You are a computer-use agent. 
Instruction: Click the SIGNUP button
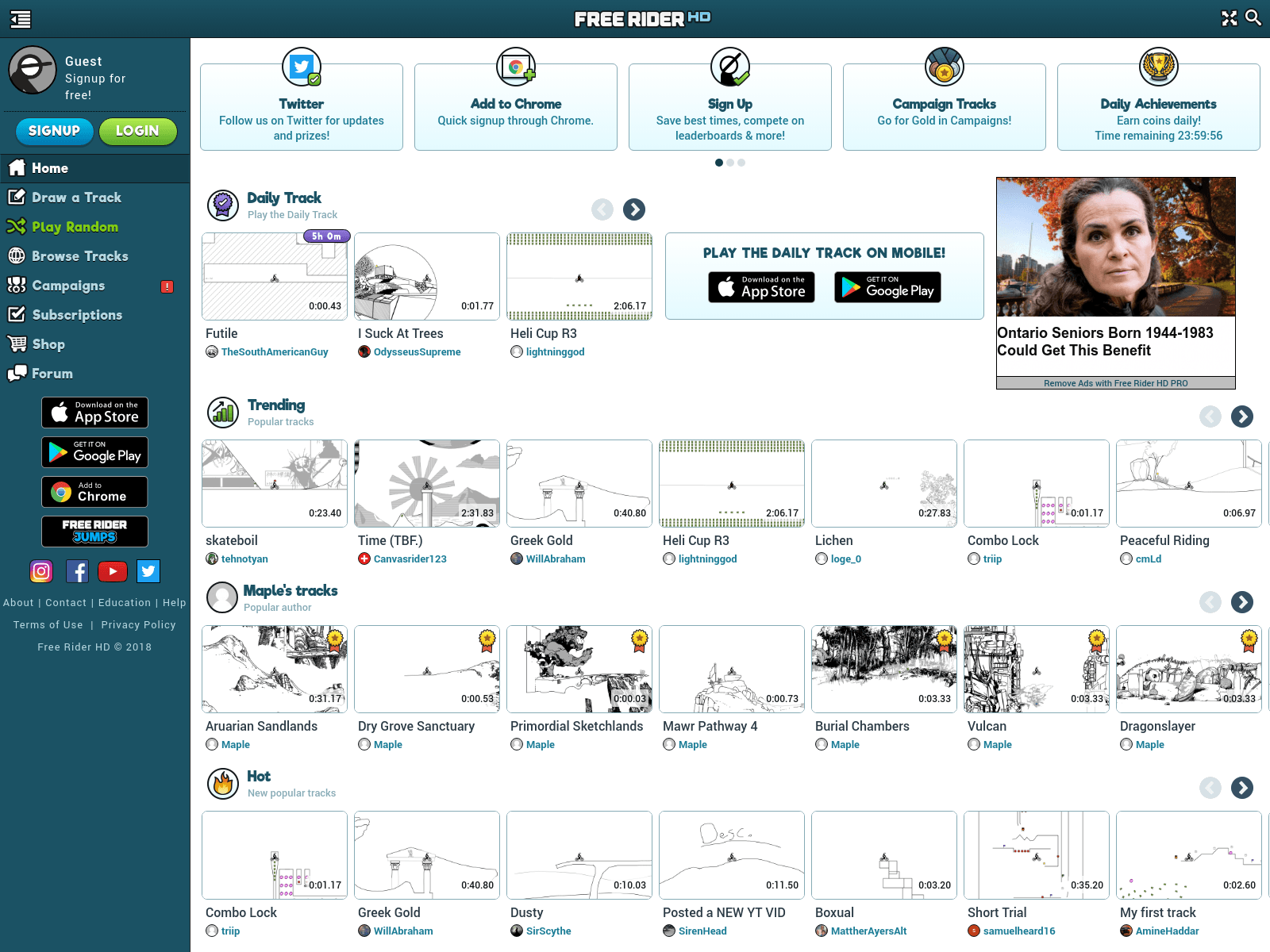click(55, 131)
